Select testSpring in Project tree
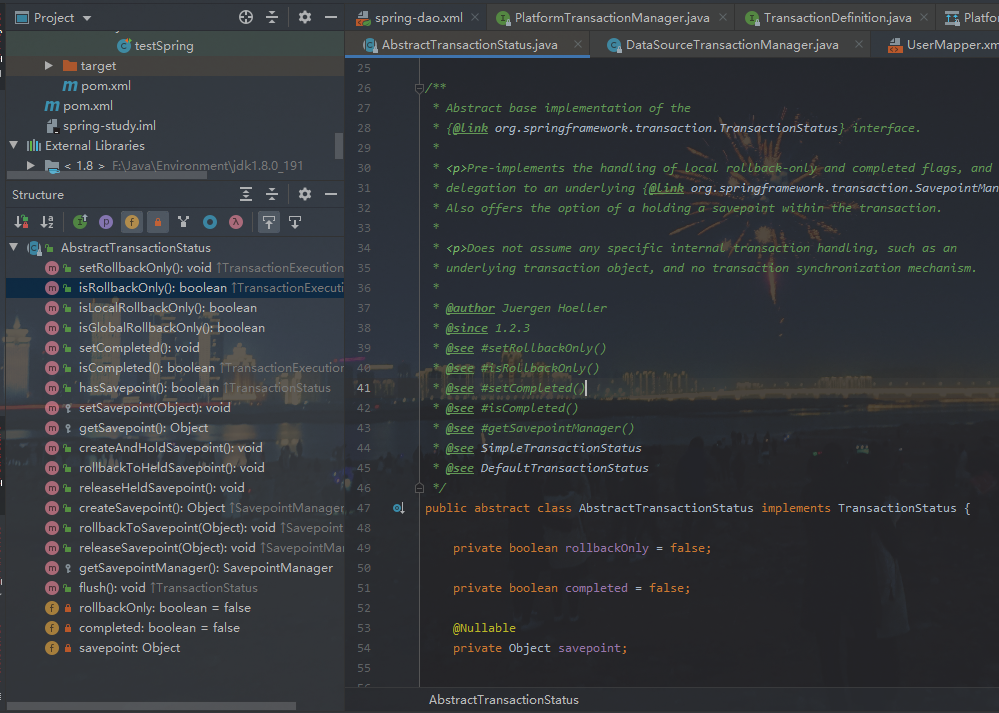This screenshot has width=999, height=713. click(x=164, y=46)
